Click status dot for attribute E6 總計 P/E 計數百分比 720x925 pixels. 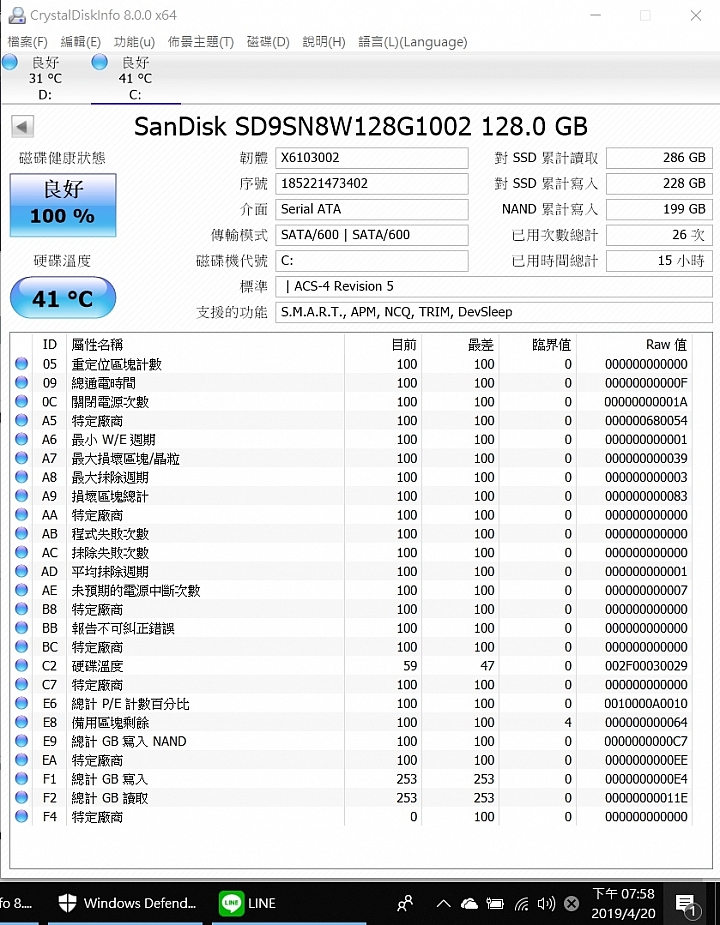coord(22,703)
